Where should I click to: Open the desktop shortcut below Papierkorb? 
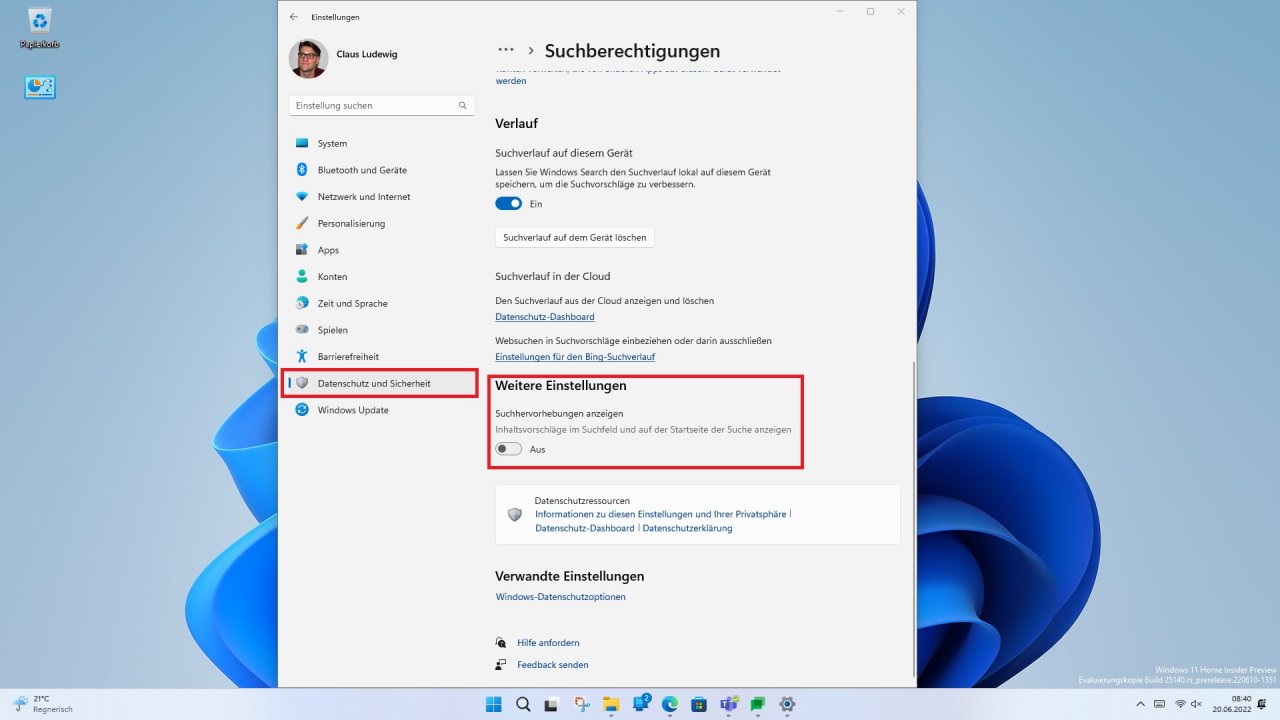pyautogui.click(x=40, y=88)
